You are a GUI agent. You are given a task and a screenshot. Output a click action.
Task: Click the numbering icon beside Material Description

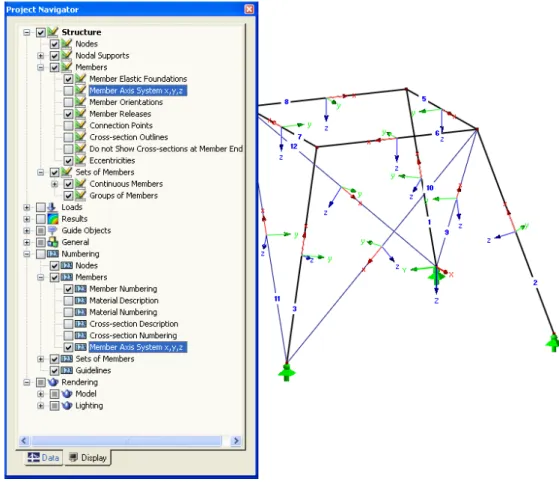coord(81,301)
